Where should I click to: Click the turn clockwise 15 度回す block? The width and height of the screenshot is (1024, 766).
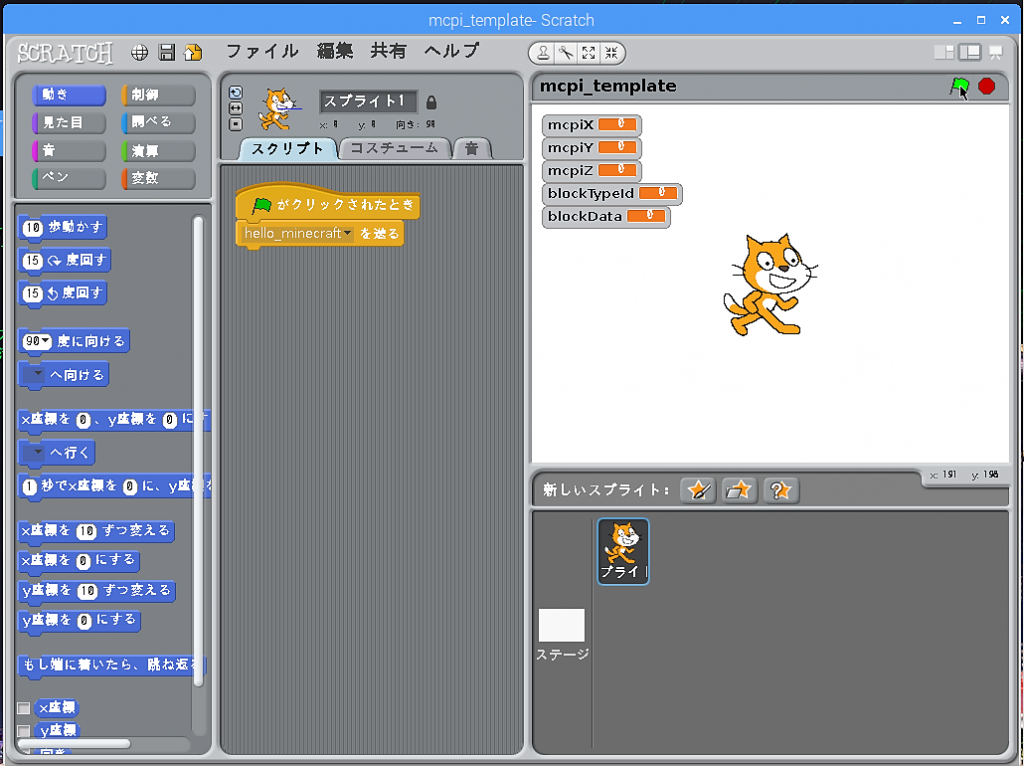click(x=65, y=261)
